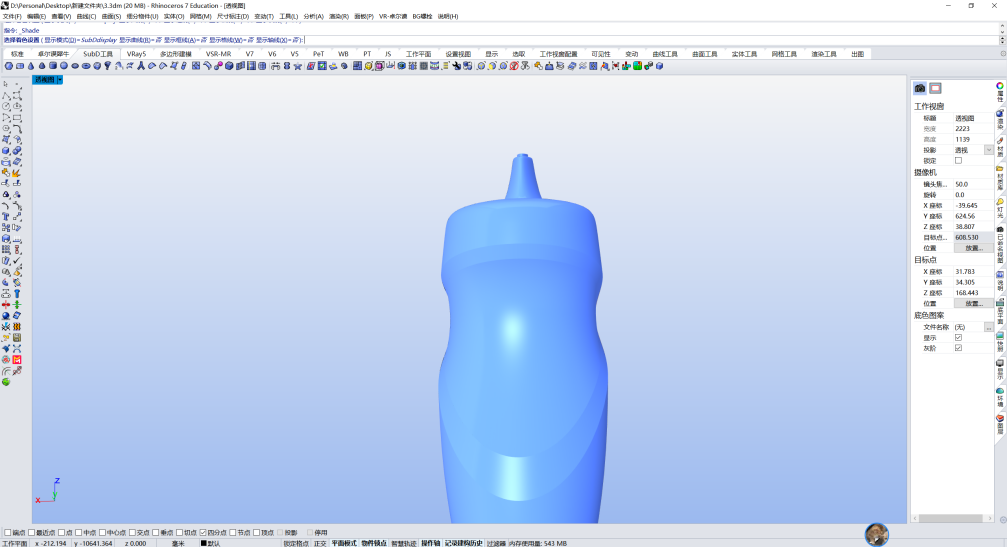1007x547 pixels.
Task: Select the circle tool in left sidebar
Action: click(x=6, y=107)
